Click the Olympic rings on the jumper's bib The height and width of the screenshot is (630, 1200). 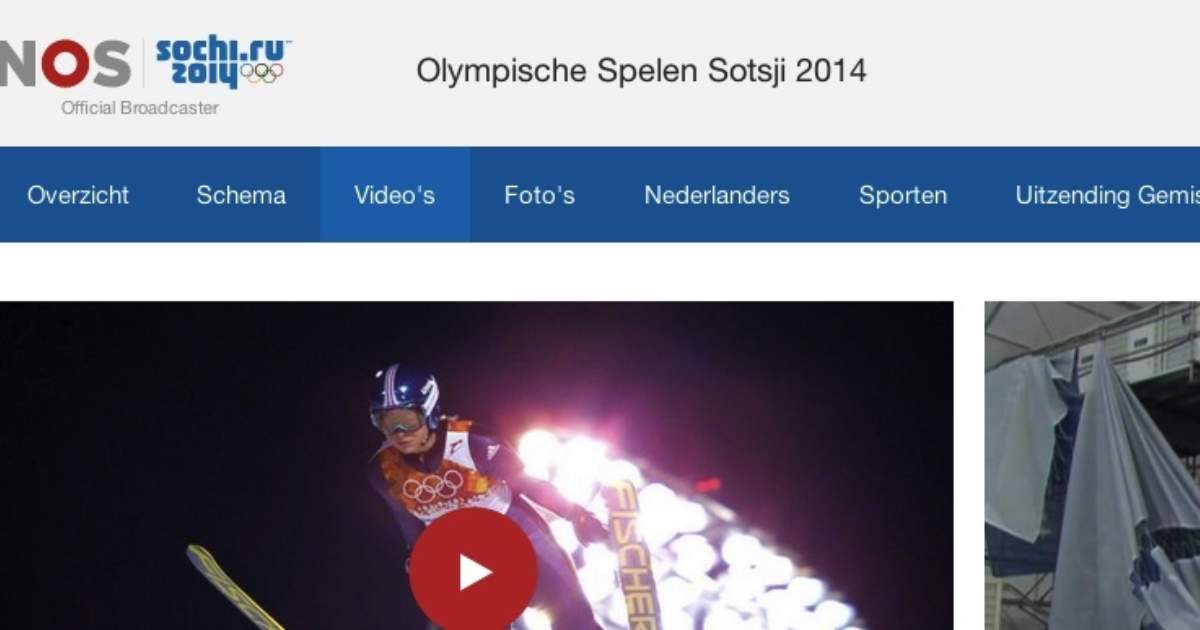(x=434, y=485)
